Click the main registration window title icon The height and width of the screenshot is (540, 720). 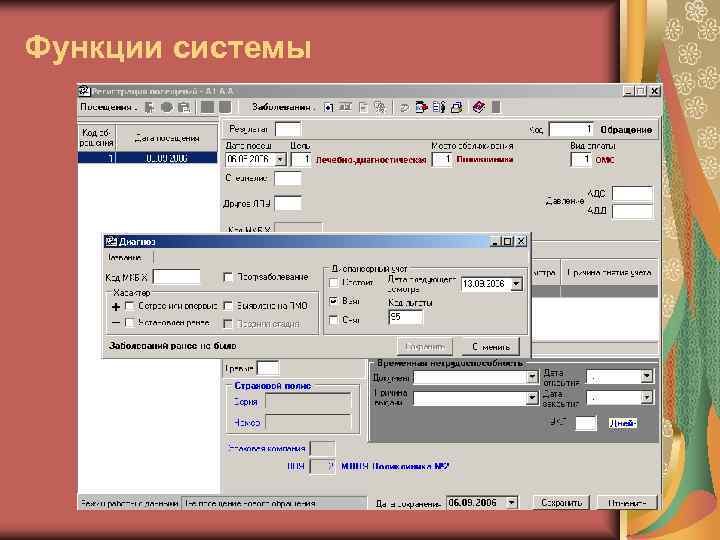[x=84, y=91]
